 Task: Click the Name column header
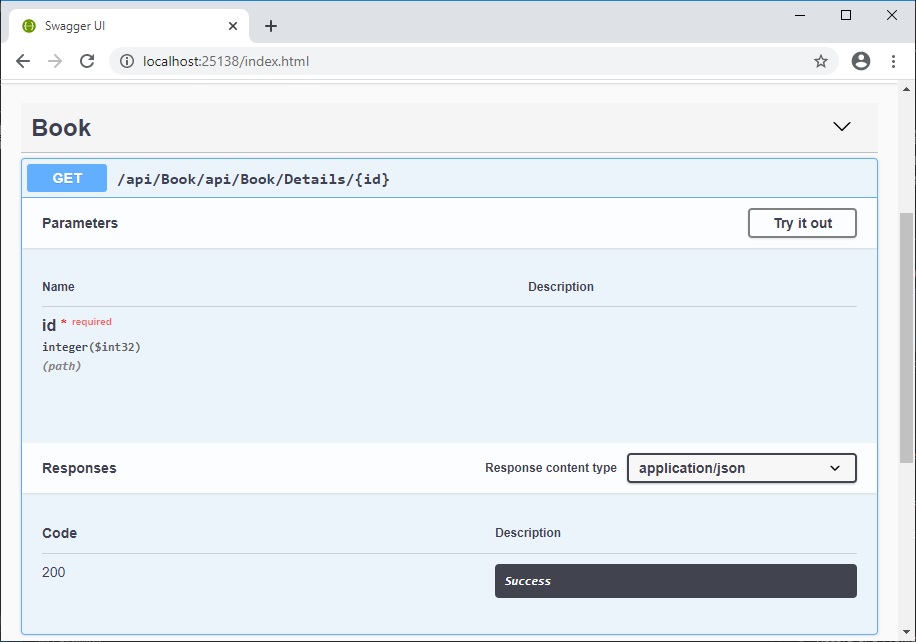tap(58, 287)
